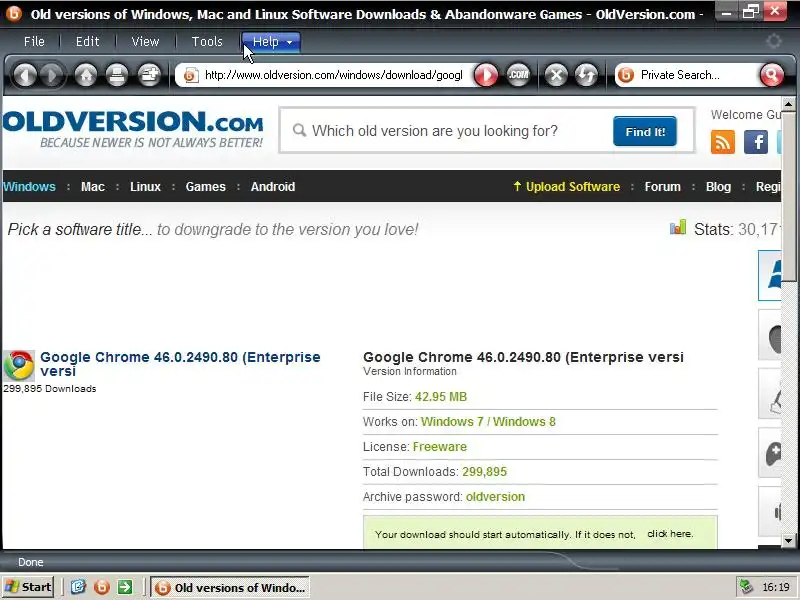
Task: Click first quick launch icon on taskbar
Action: click(78, 587)
